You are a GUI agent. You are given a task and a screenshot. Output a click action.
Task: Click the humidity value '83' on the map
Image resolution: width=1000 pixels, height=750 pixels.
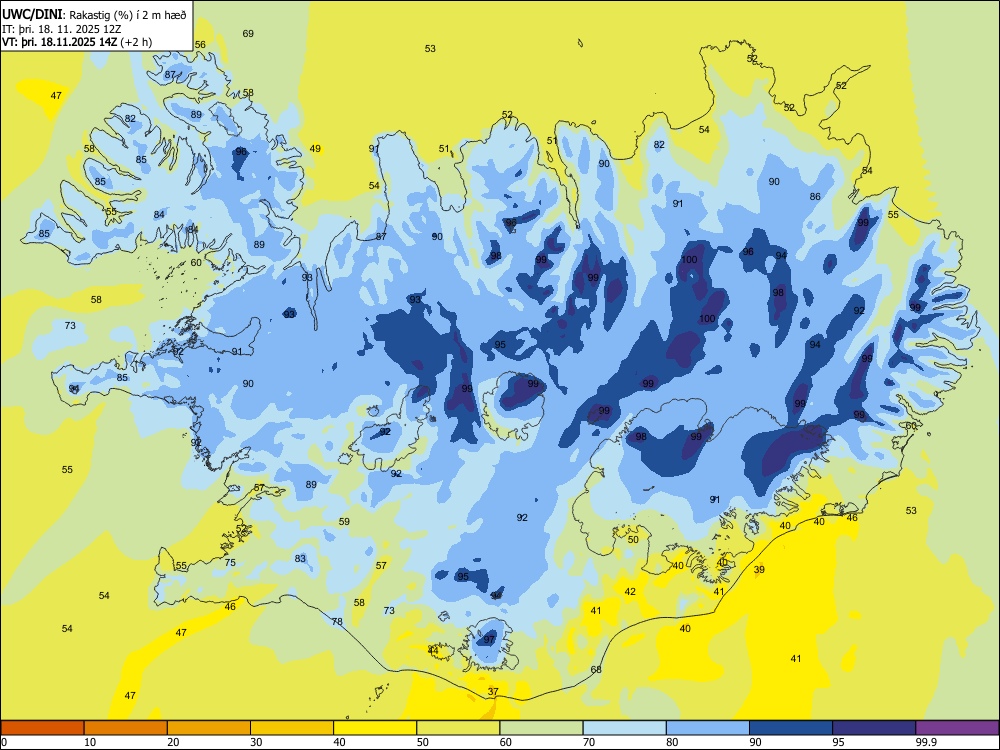[300, 559]
